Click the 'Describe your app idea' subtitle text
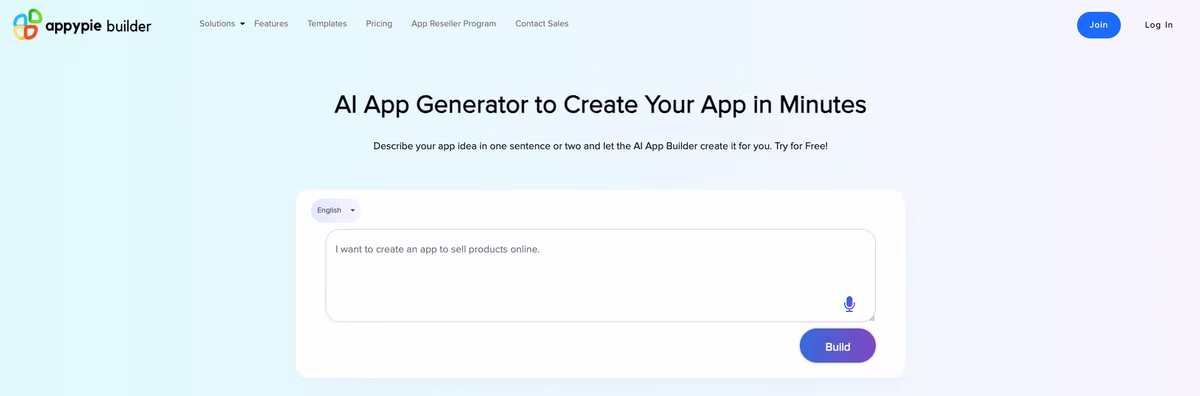This screenshot has height=396, width=1200. pyautogui.click(x=600, y=146)
